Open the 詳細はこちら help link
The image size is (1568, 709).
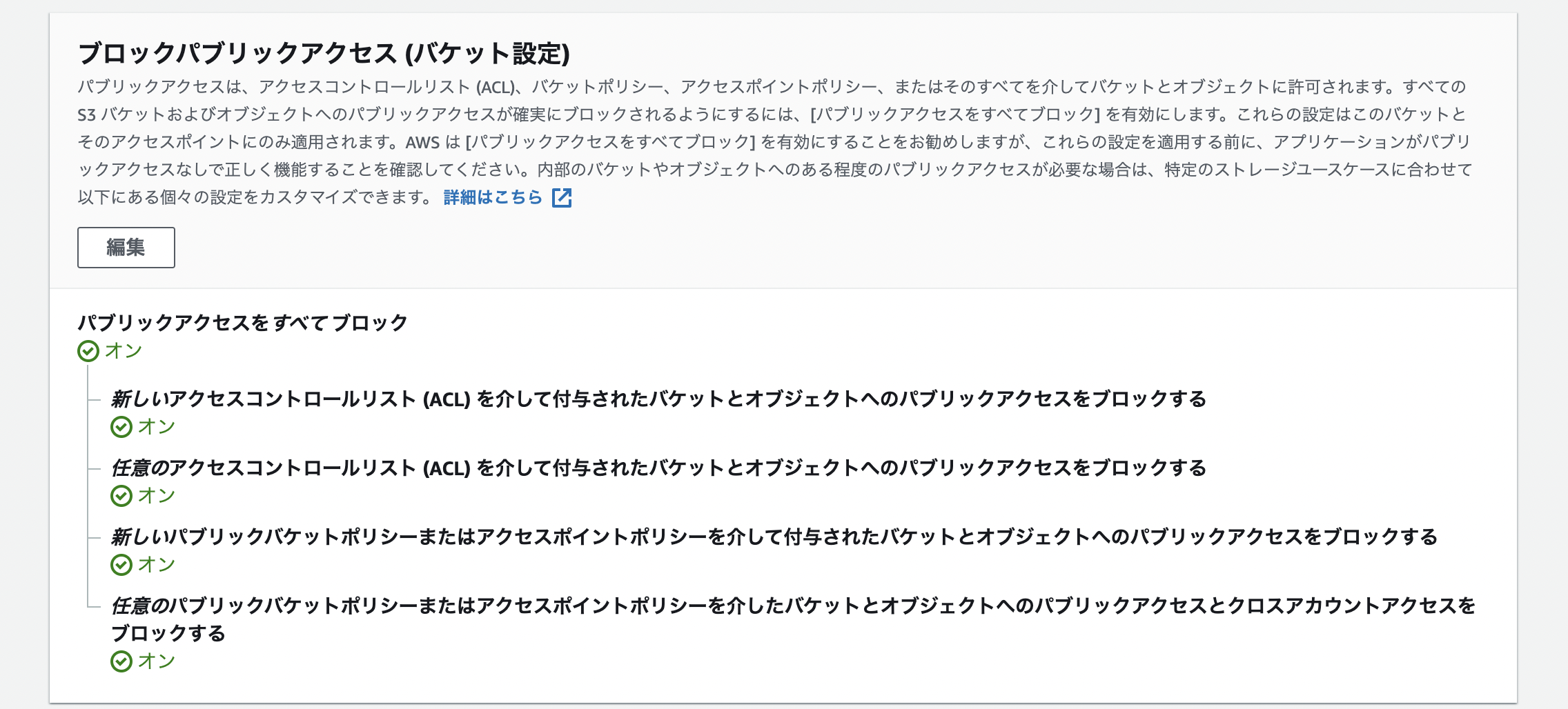pyautogui.click(x=492, y=197)
